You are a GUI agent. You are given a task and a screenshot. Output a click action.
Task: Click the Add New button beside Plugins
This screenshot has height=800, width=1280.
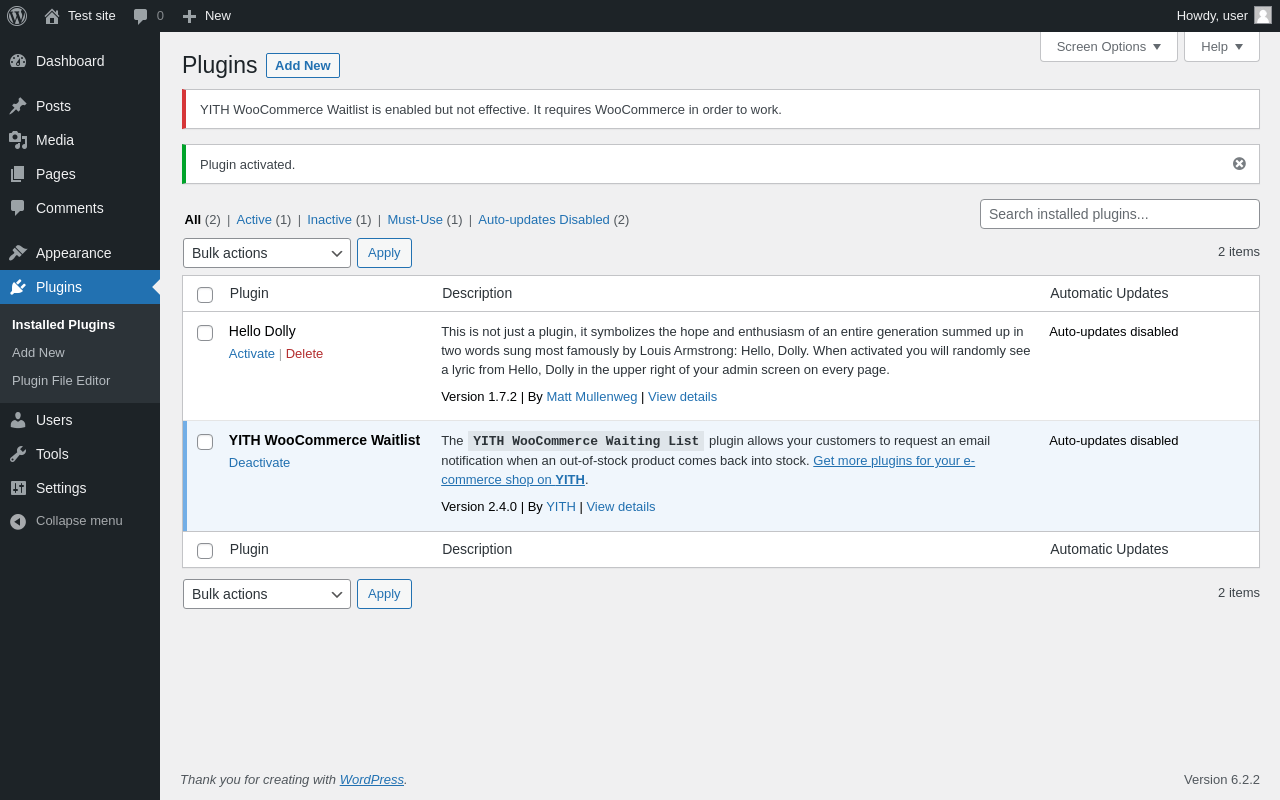[x=302, y=66]
